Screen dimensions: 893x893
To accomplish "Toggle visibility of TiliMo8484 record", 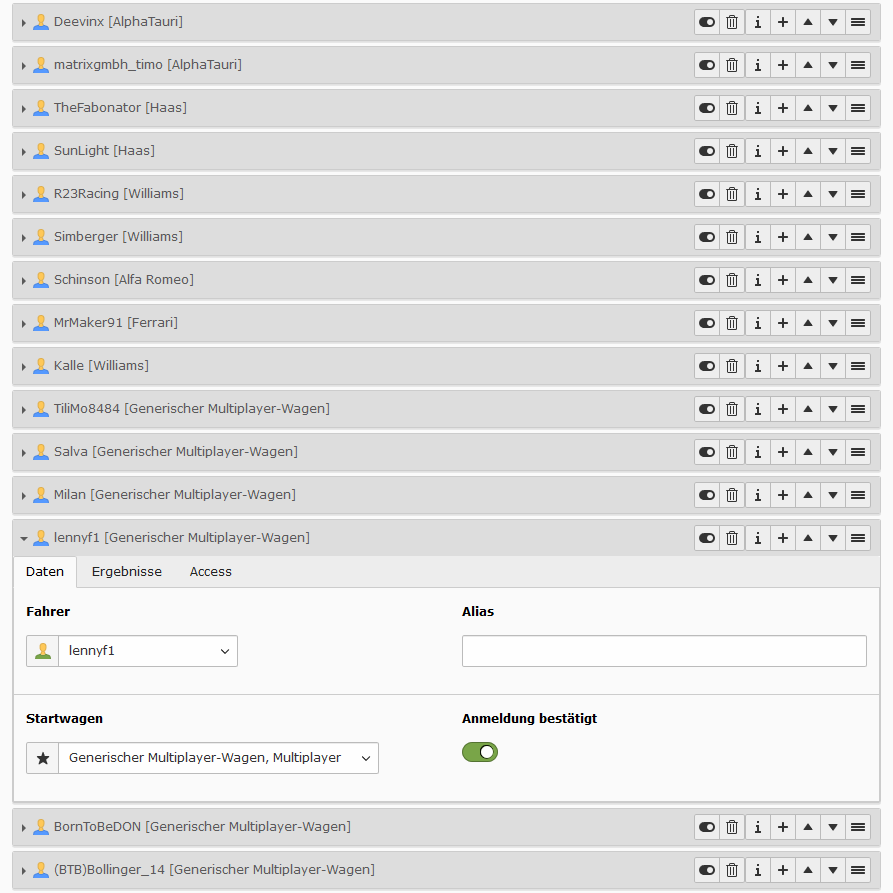I will (x=707, y=409).
